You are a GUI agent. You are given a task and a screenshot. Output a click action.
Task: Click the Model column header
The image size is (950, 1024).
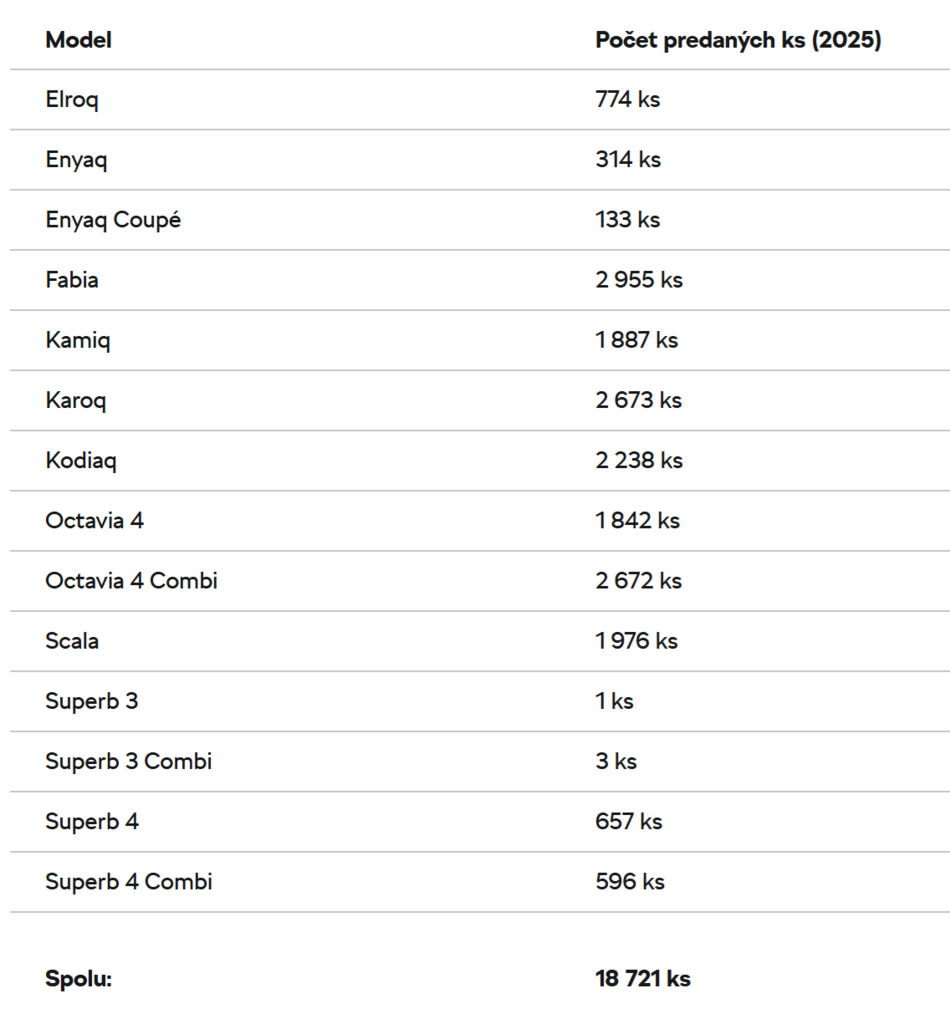tap(78, 40)
